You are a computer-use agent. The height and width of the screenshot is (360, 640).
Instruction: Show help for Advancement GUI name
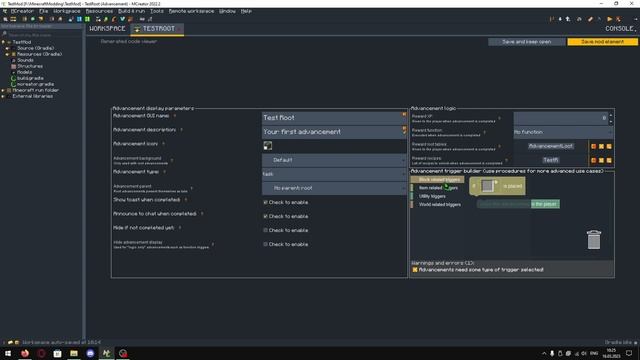[x=175, y=116]
